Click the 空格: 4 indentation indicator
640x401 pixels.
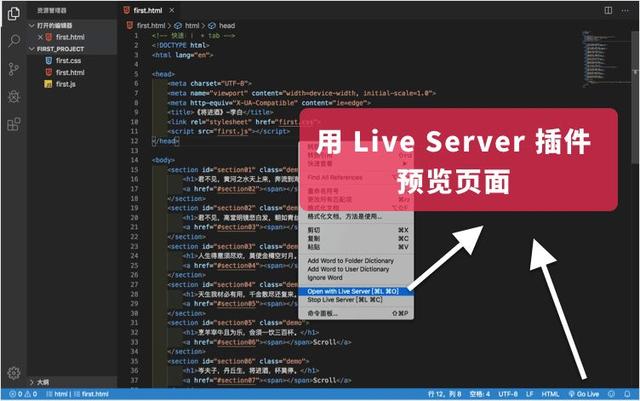(x=480, y=394)
